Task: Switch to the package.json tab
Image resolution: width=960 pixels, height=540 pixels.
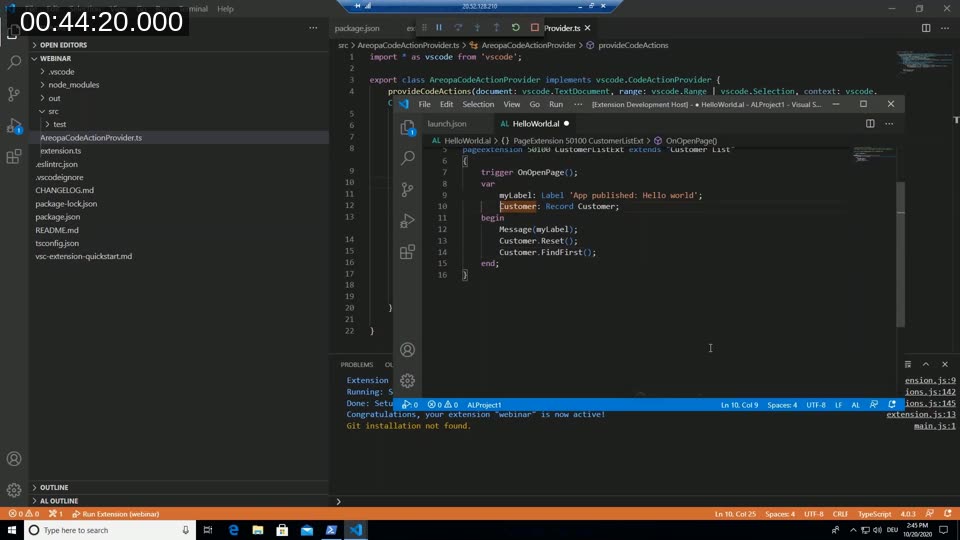Action: pos(357,28)
